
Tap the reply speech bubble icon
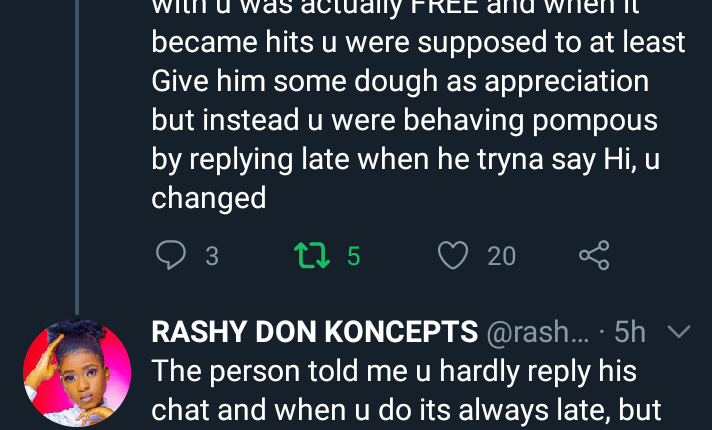[x=171, y=256]
